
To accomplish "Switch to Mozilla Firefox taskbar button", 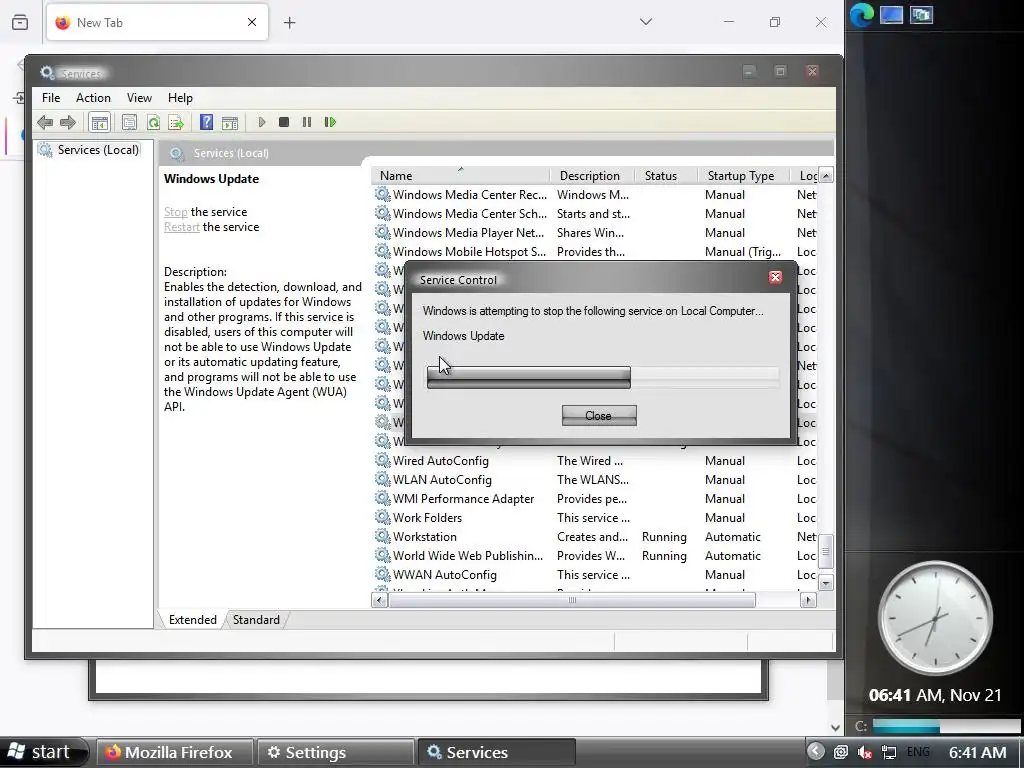I will 174,752.
